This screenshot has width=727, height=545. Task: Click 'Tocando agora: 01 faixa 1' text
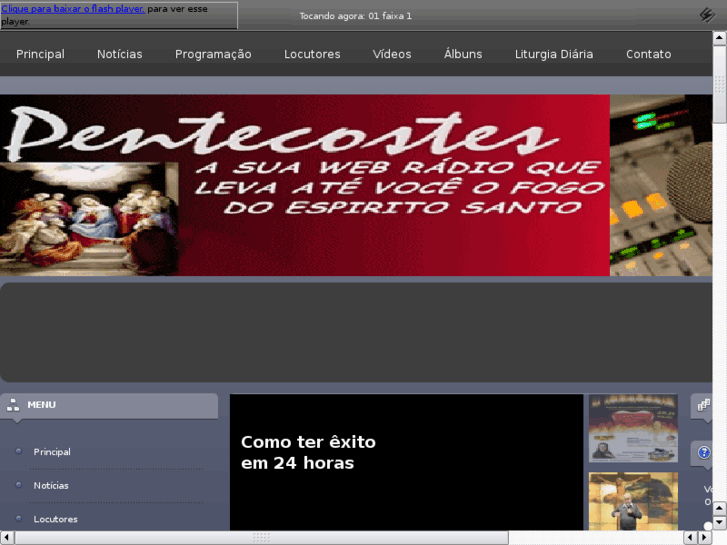[355, 16]
